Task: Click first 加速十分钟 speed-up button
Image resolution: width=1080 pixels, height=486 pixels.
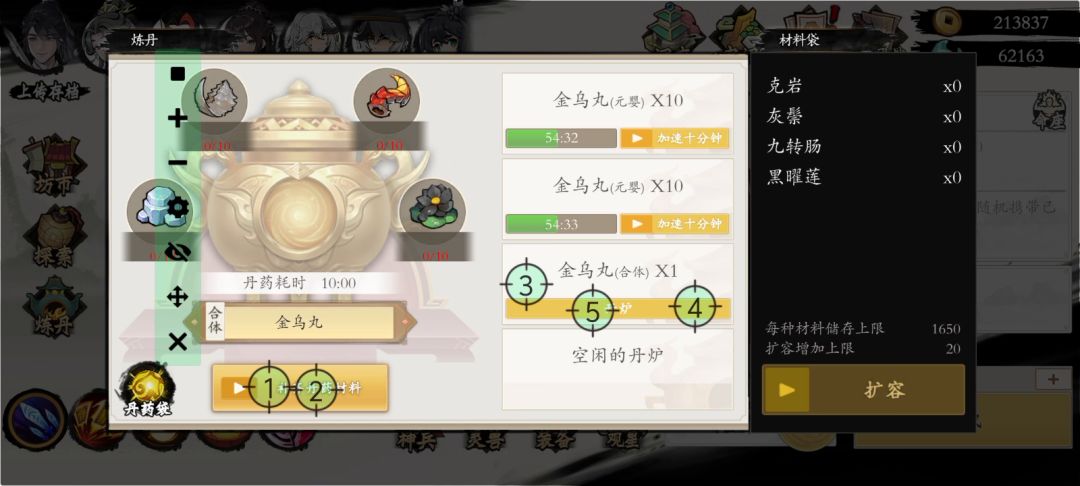Action: [674, 138]
